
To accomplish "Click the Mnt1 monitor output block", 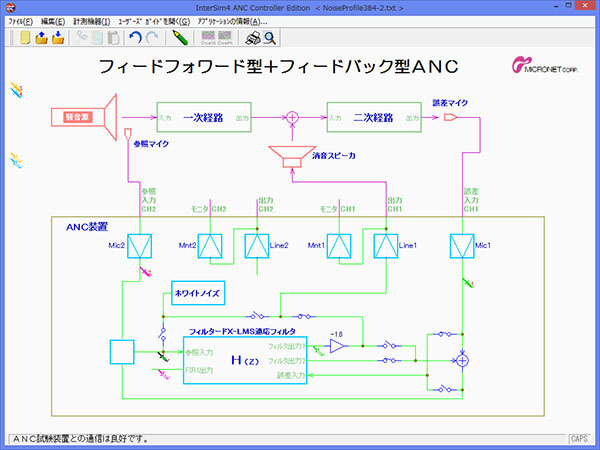I will tap(339, 246).
